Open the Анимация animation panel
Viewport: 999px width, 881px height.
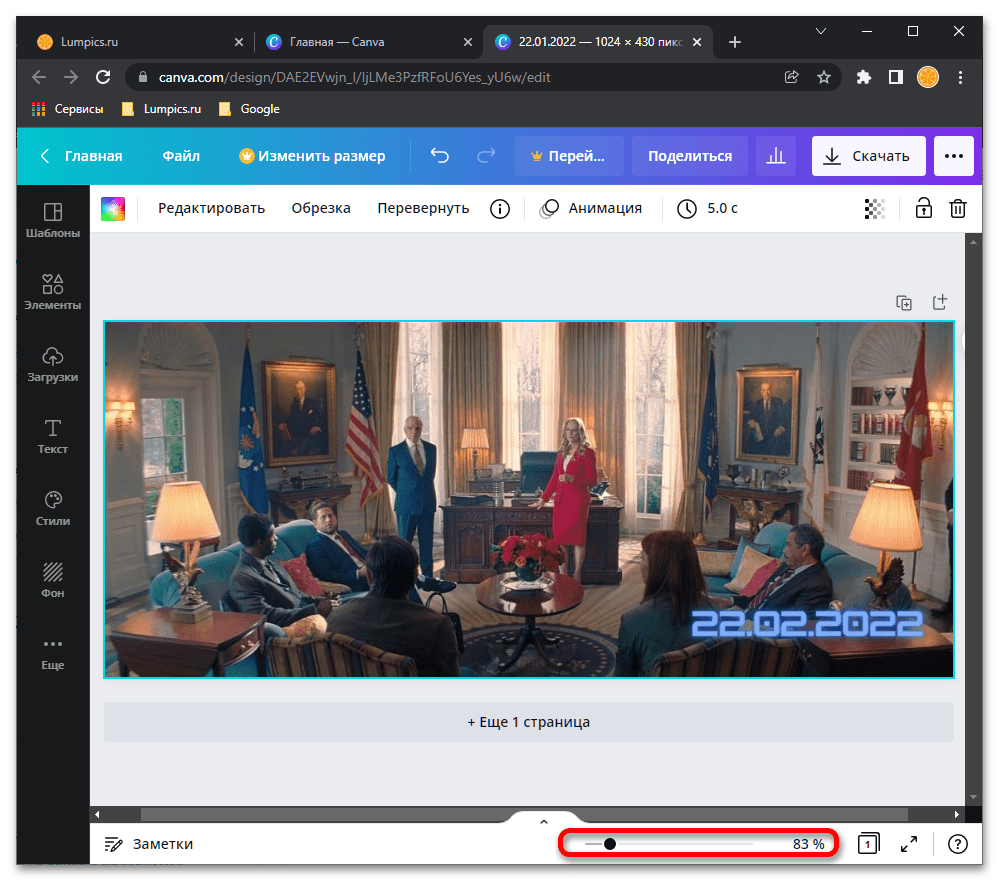pos(590,208)
